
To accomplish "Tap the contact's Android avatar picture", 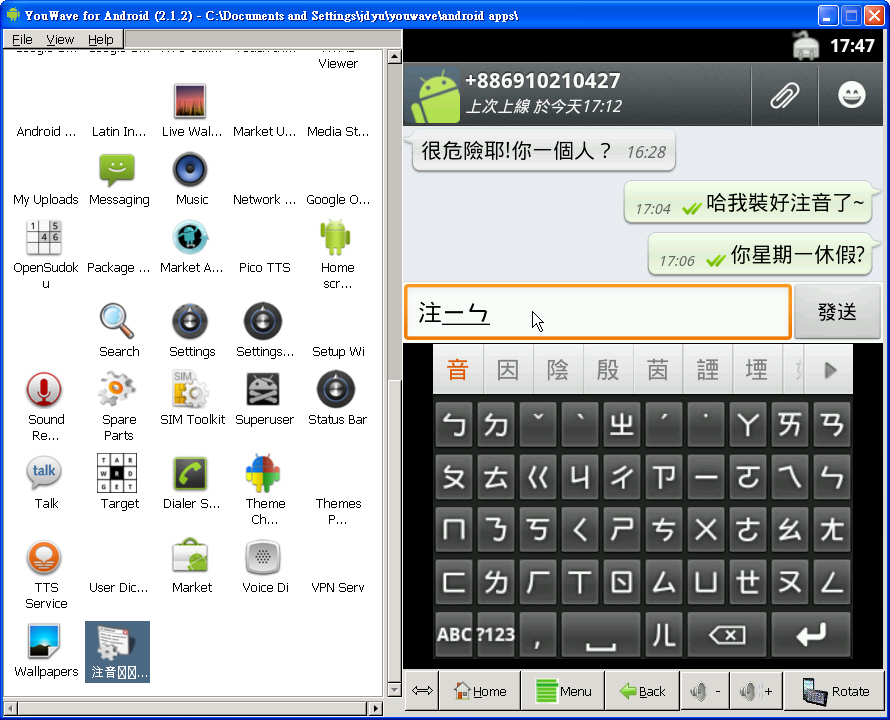I will tap(435, 97).
